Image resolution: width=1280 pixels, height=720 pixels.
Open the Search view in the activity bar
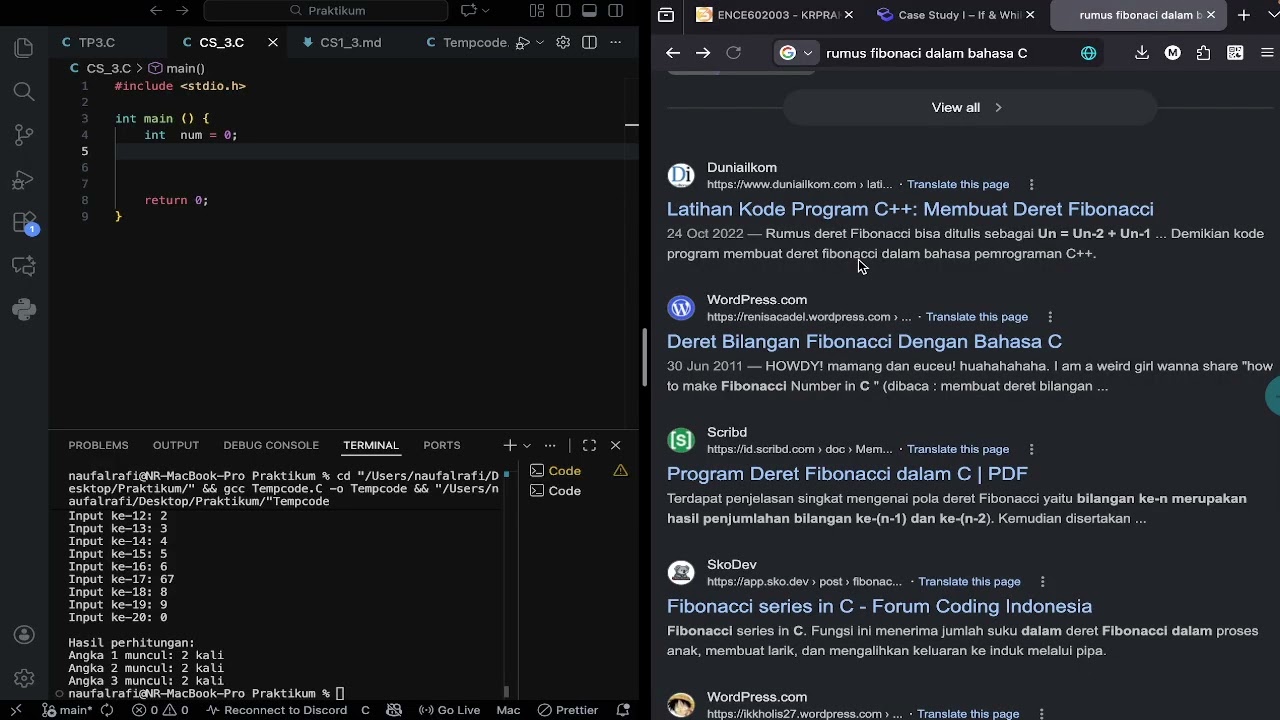coord(24,92)
